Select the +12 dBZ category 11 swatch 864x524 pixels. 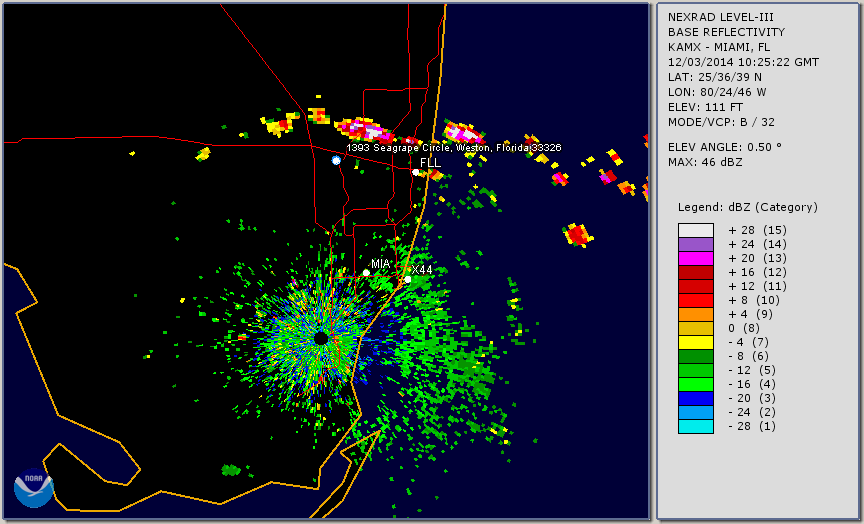click(x=695, y=287)
